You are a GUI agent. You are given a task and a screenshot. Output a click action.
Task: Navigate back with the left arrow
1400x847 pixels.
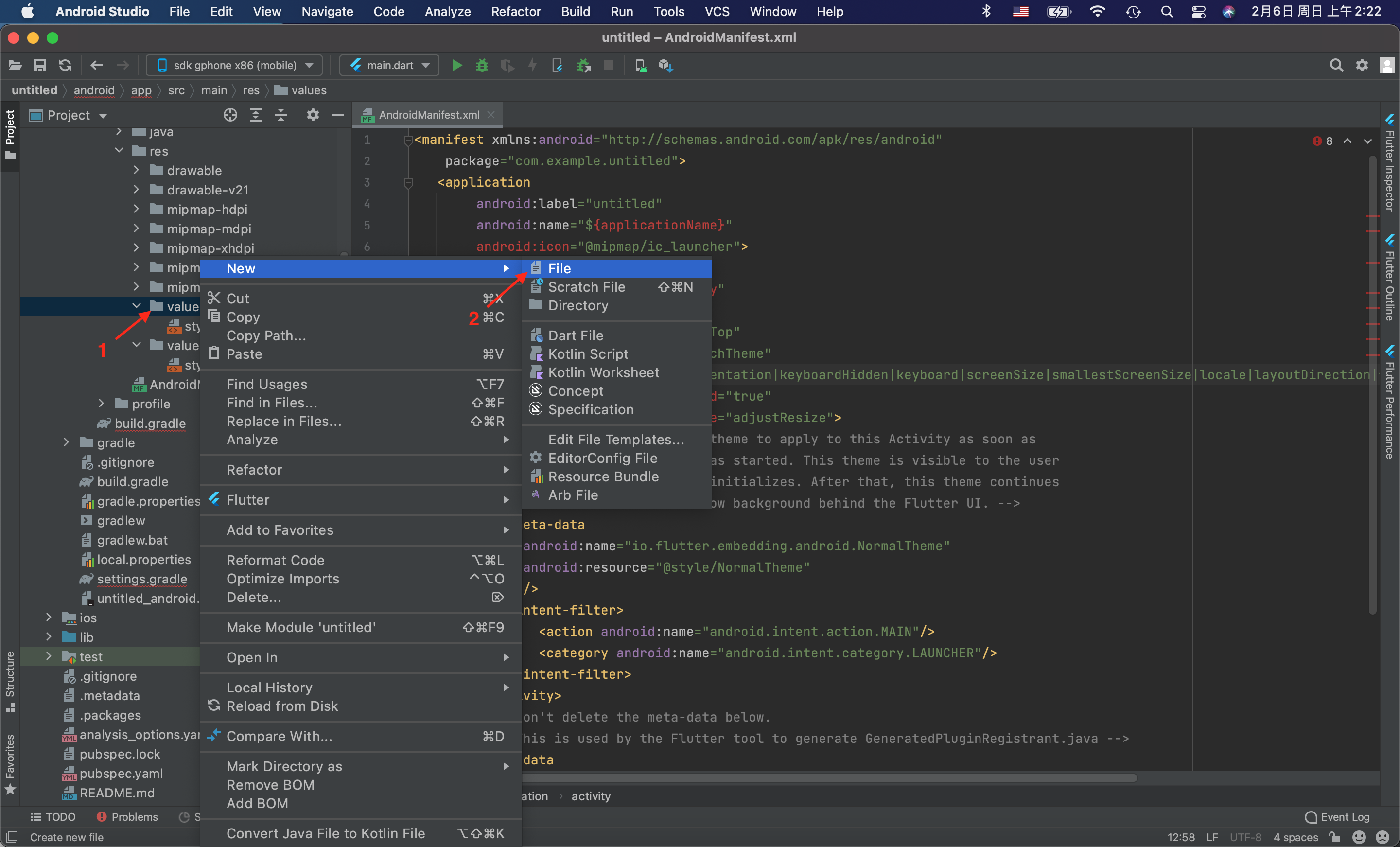(x=97, y=65)
